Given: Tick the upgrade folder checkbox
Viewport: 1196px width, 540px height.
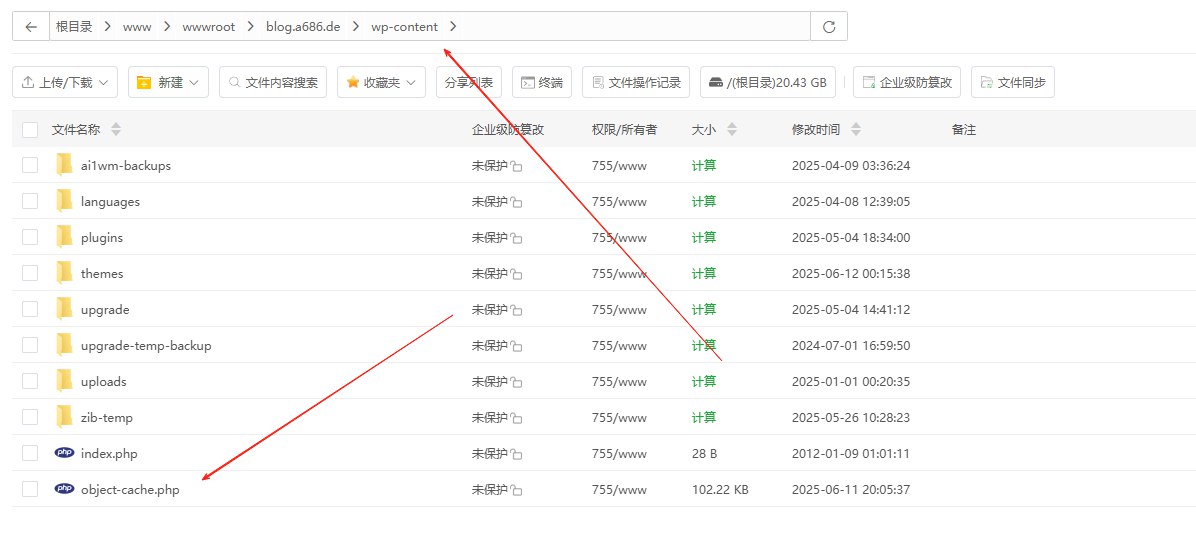Looking at the screenshot, I should point(30,309).
